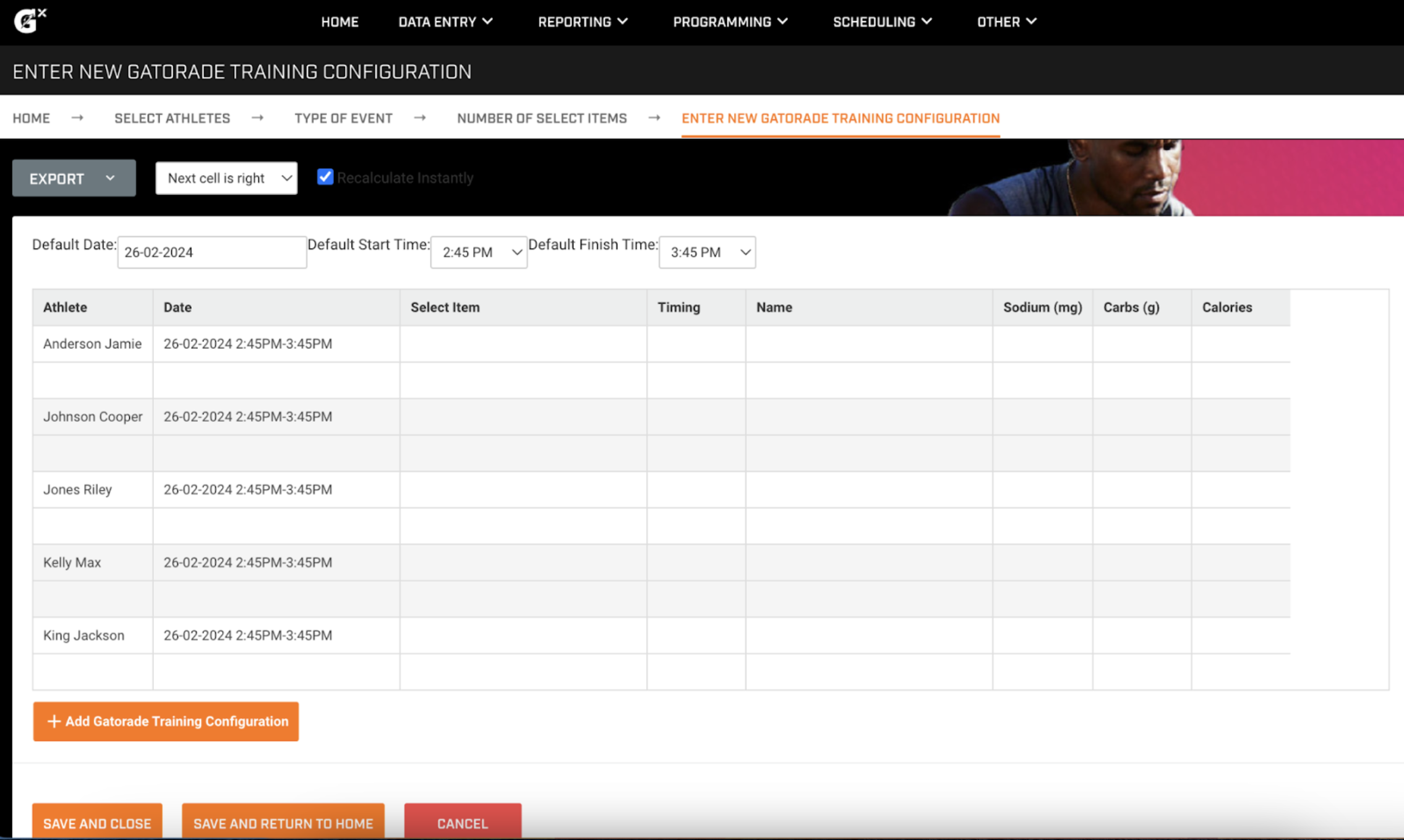1404x840 pixels.
Task: Click the Save and Return to Home button
Action: tap(283, 823)
